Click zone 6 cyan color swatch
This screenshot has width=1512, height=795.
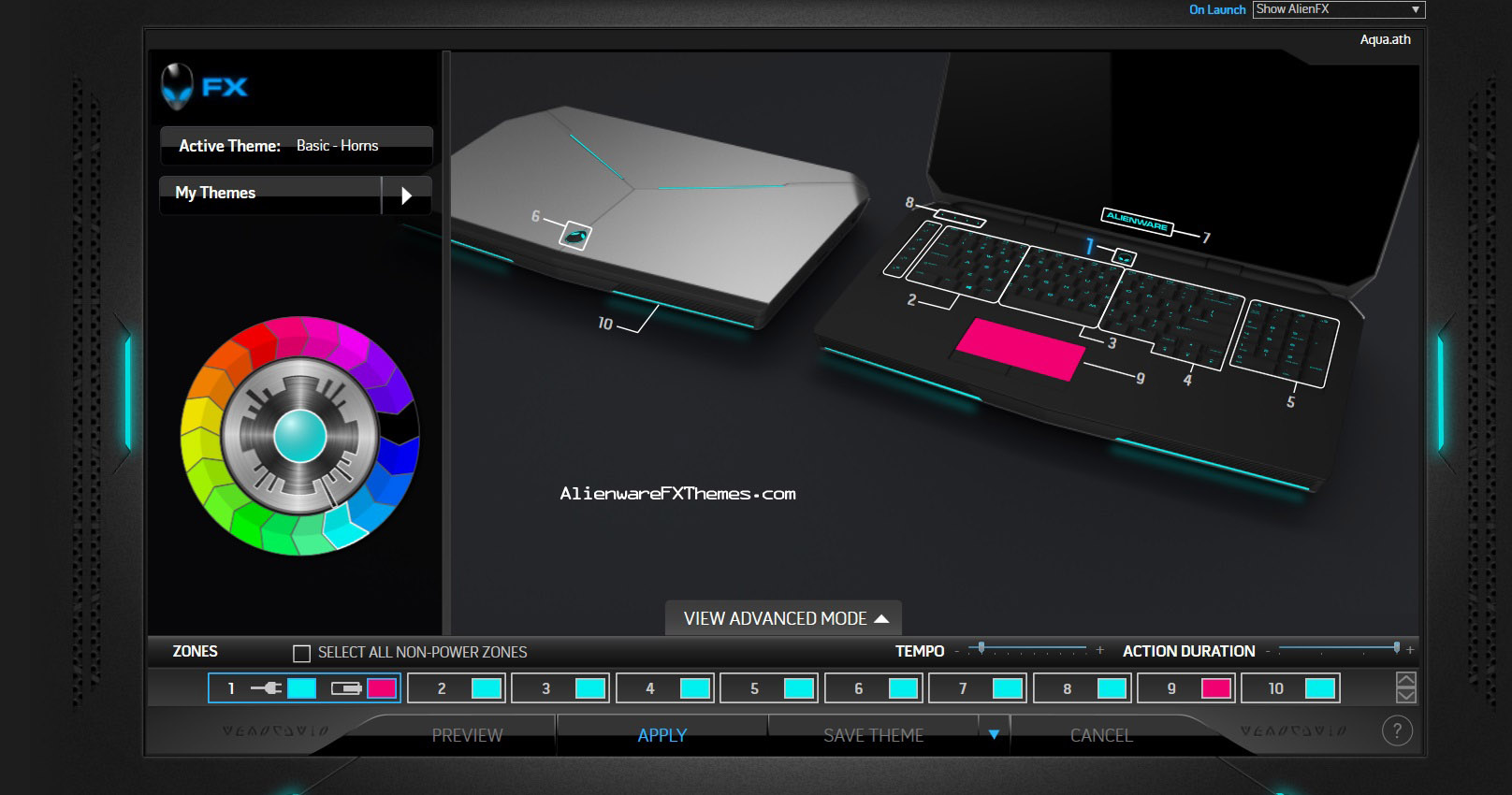903,688
